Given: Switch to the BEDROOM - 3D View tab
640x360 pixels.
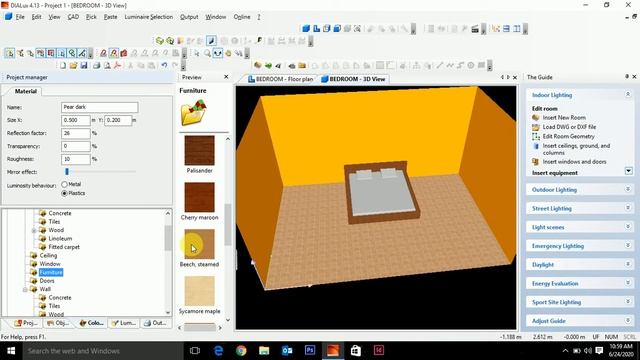Looking at the screenshot, I should 353,79.
